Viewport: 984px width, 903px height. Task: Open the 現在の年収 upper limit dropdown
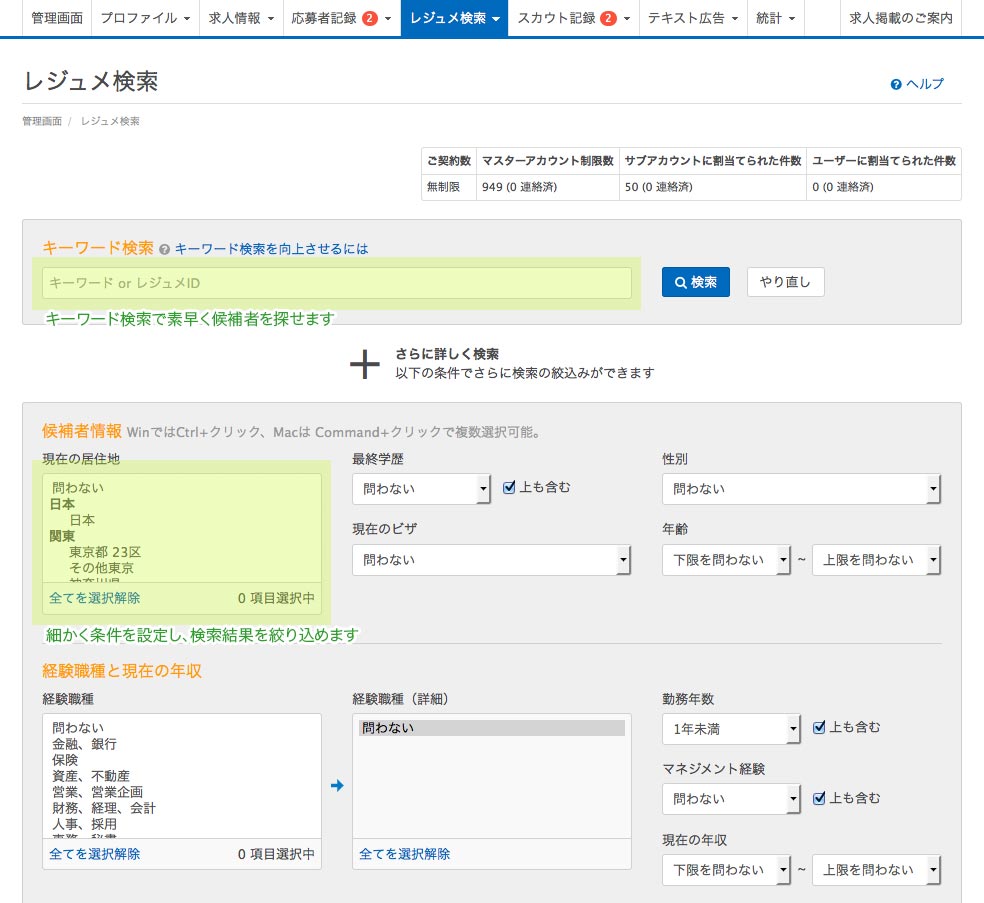(877, 870)
